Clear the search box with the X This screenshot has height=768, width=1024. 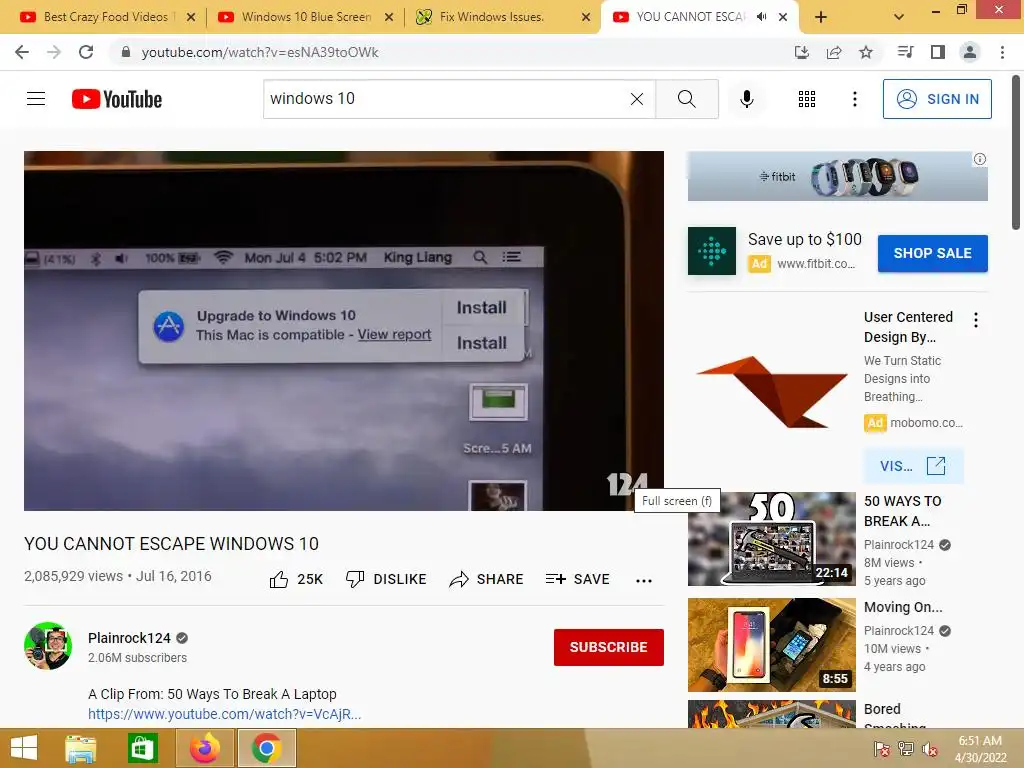click(637, 99)
